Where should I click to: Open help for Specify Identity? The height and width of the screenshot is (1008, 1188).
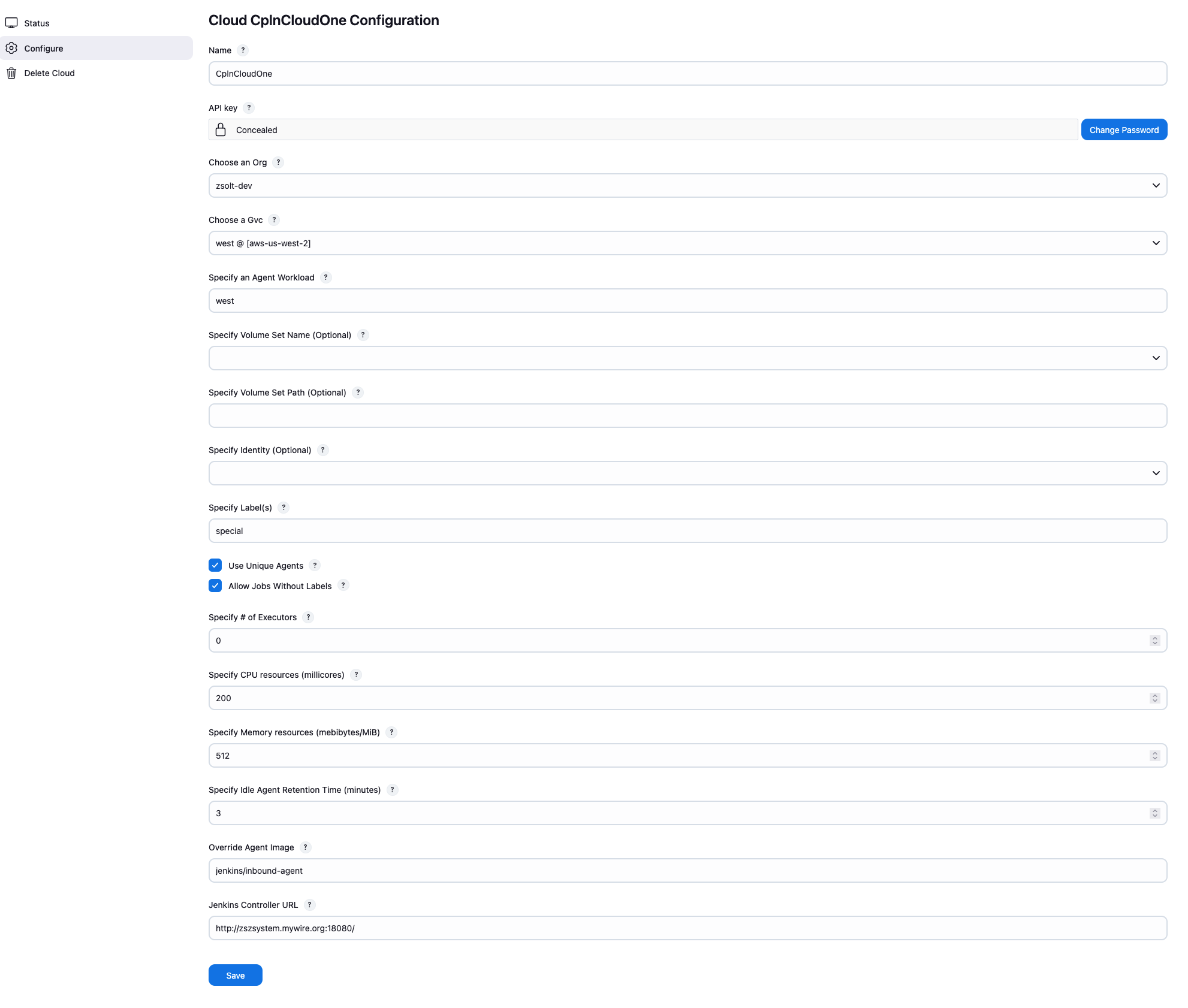point(322,450)
